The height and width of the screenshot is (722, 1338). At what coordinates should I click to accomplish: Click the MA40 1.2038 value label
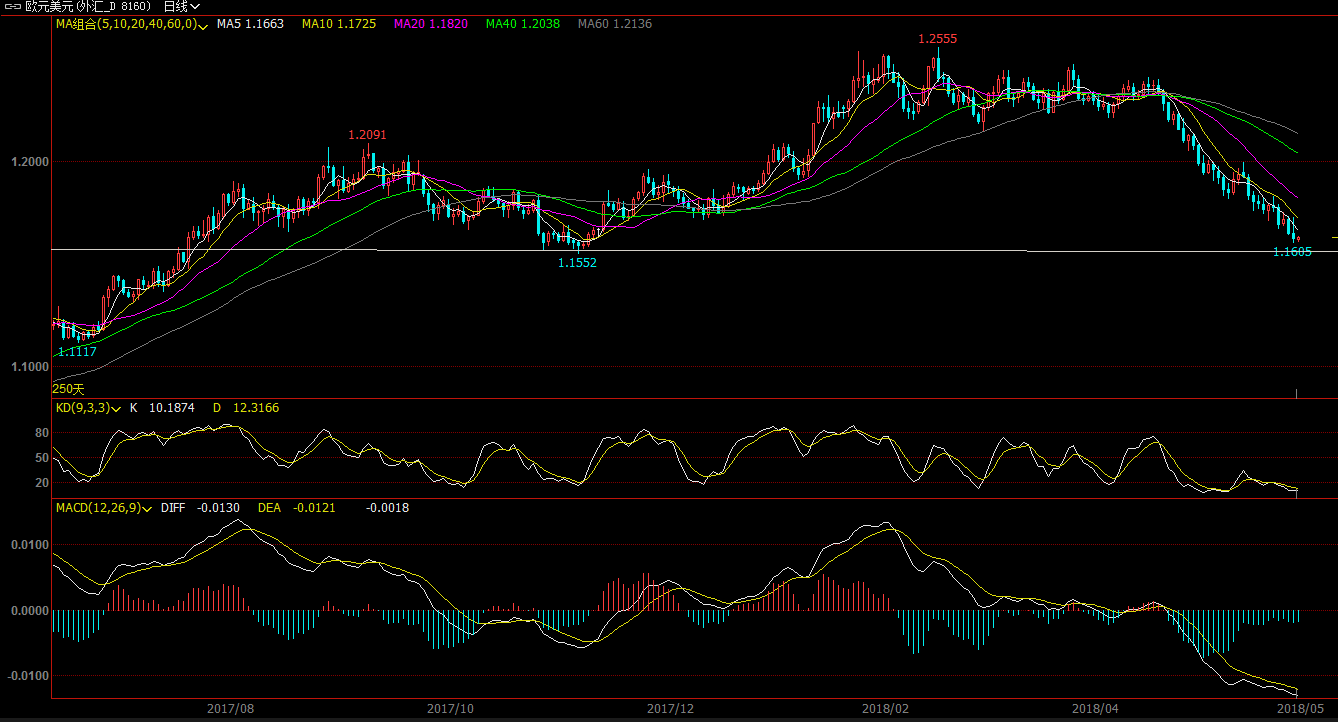pyautogui.click(x=523, y=24)
